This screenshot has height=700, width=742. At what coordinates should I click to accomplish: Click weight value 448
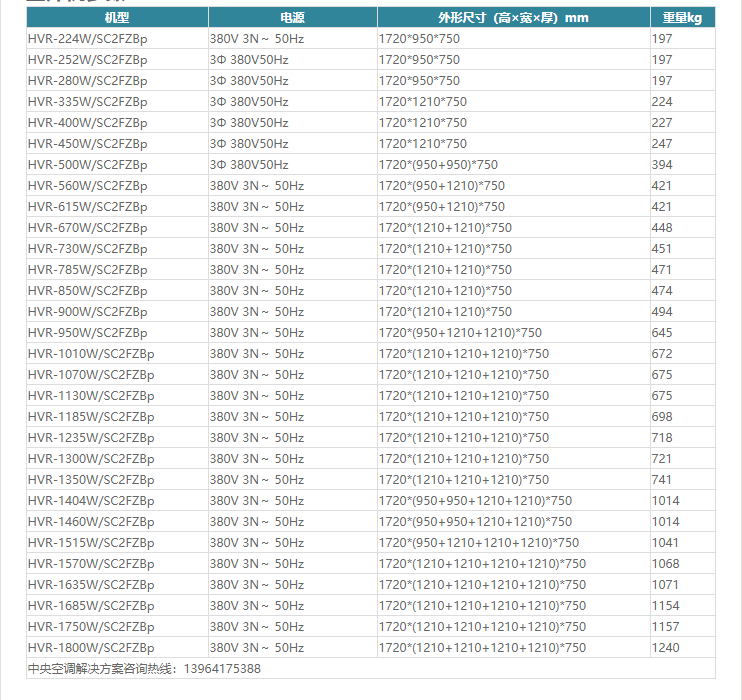click(x=662, y=228)
